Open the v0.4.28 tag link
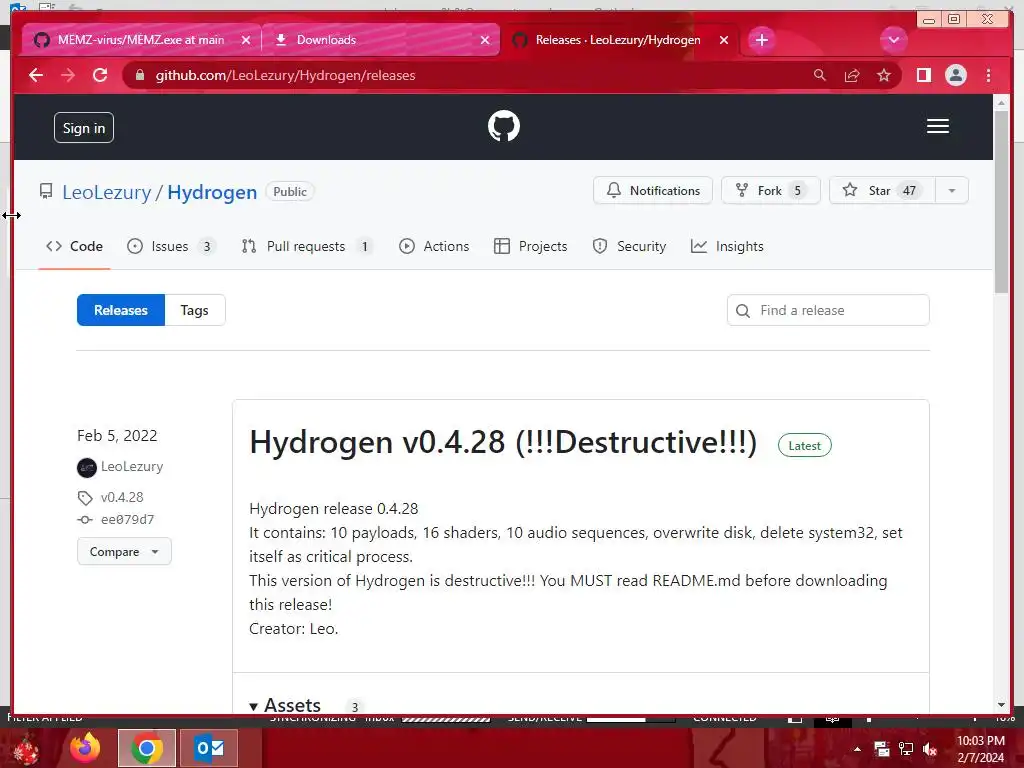This screenshot has width=1024, height=768. (122, 498)
